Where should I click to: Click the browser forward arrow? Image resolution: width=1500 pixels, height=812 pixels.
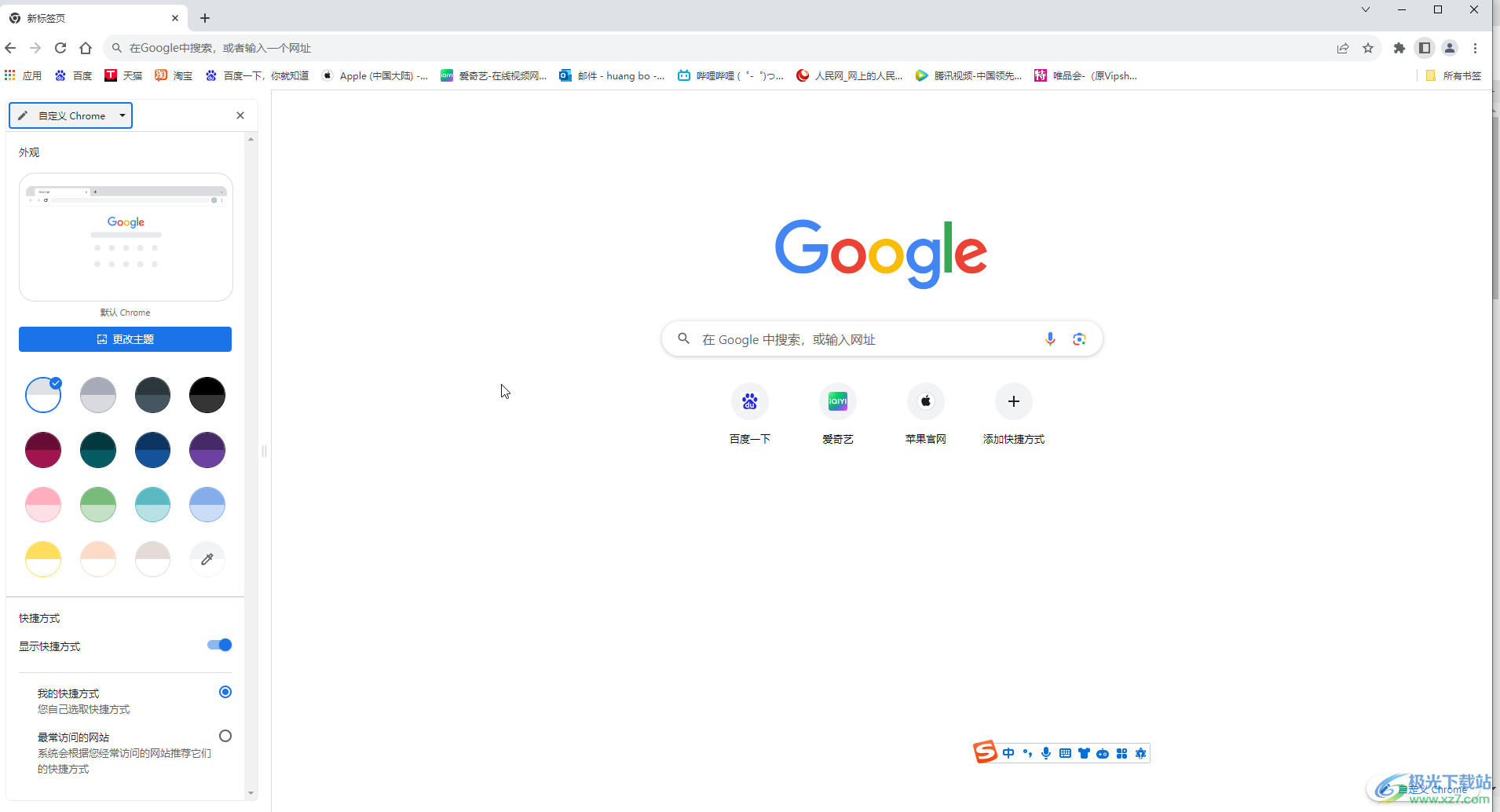pos(35,48)
